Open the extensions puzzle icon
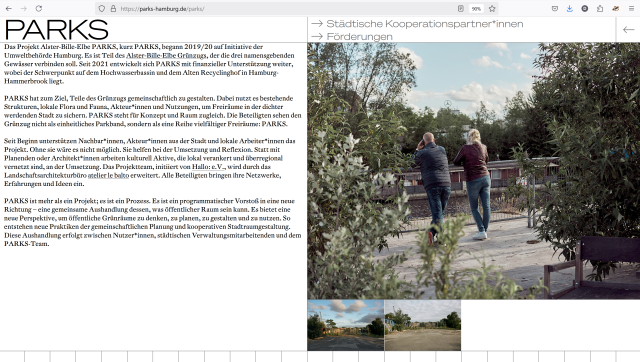640x362 pixels. click(600, 9)
